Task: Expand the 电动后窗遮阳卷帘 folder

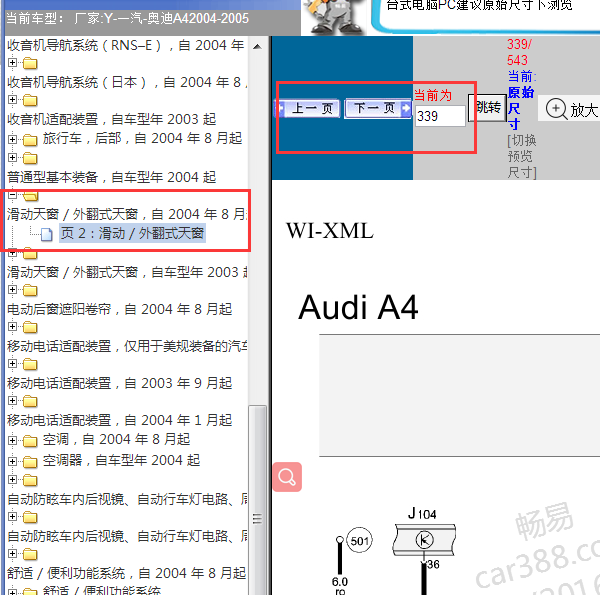Action: tap(12, 290)
